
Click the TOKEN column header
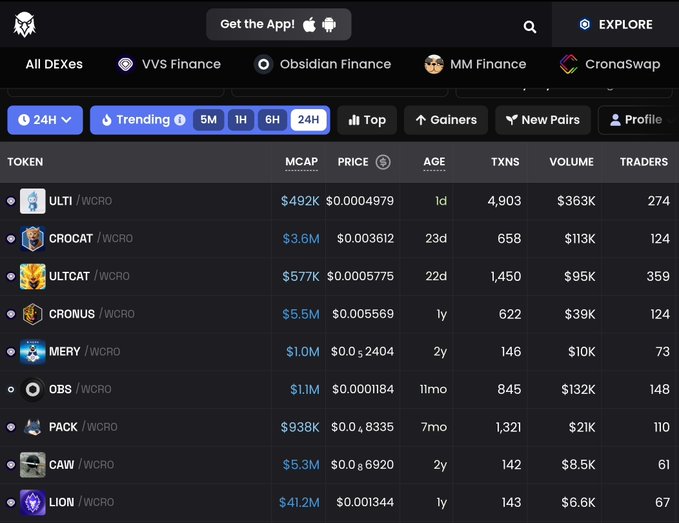(25, 162)
